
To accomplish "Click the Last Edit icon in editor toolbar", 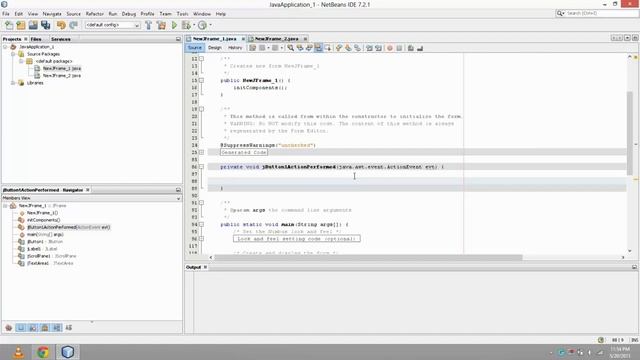I will tap(253, 48).
